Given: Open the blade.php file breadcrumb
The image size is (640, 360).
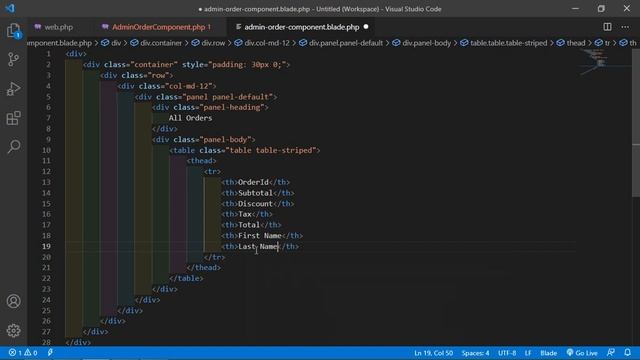Looking at the screenshot, I should click(60, 43).
